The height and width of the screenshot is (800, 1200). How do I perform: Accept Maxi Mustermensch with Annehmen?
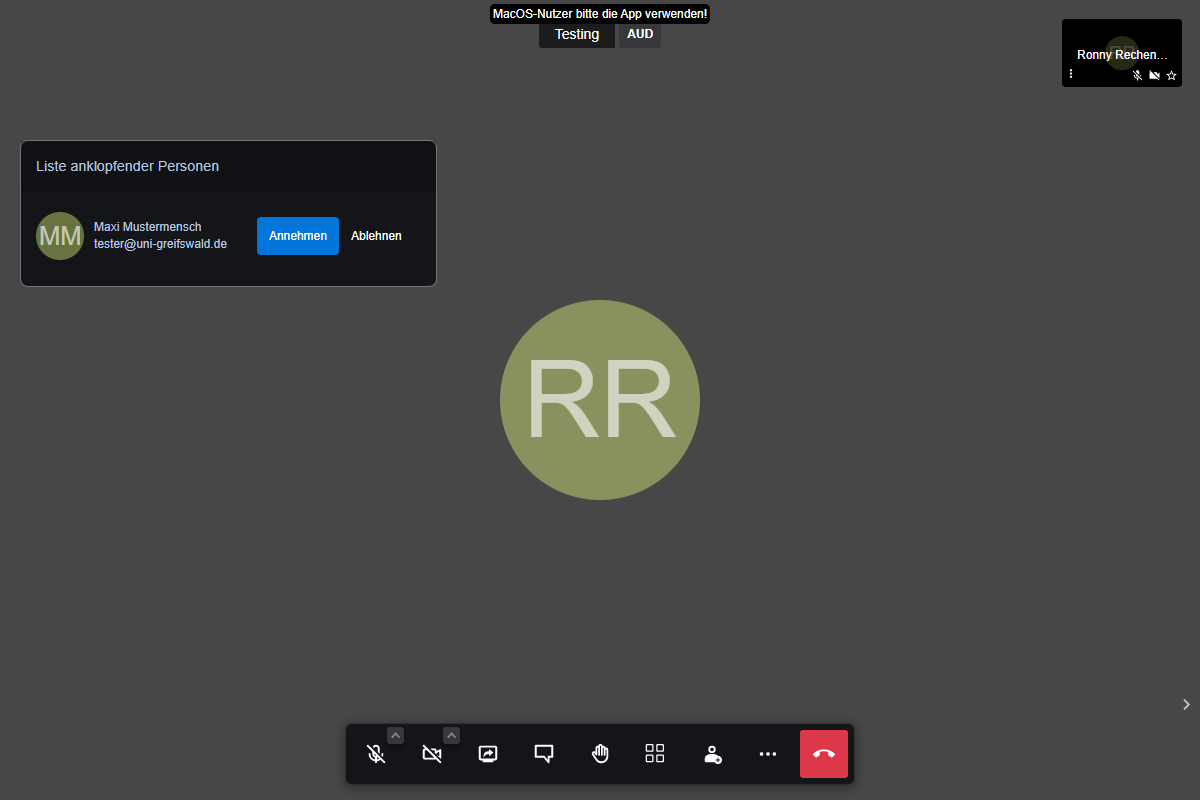tap(298, 236)
